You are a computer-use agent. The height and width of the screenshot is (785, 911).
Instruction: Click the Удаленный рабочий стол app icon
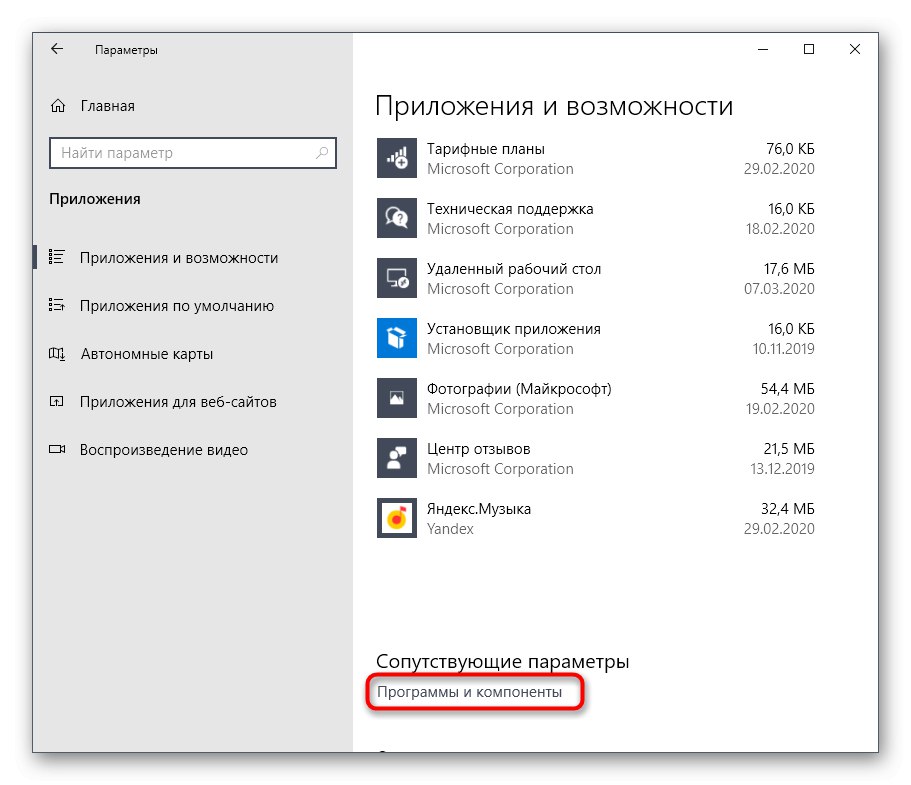[x=396, y=278]
